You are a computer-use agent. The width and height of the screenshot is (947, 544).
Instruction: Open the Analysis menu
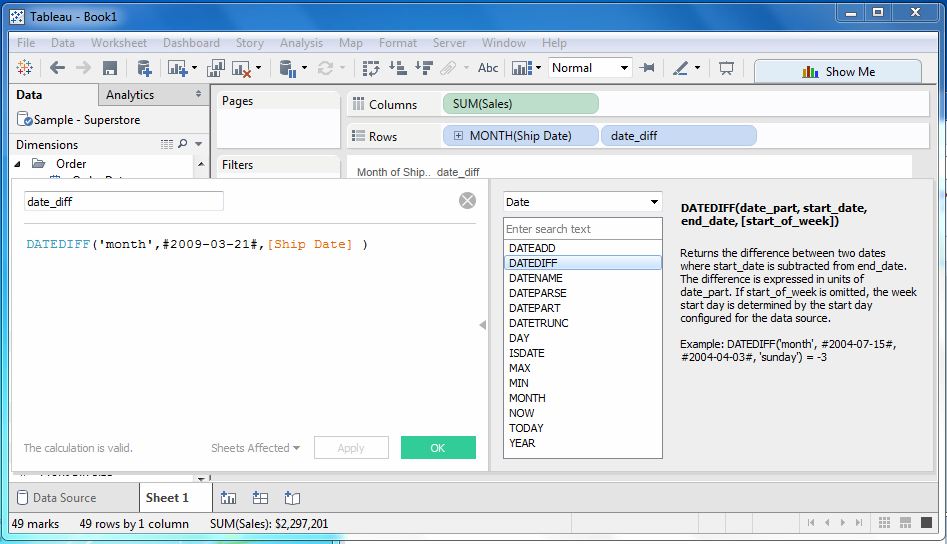coord(301,43)
